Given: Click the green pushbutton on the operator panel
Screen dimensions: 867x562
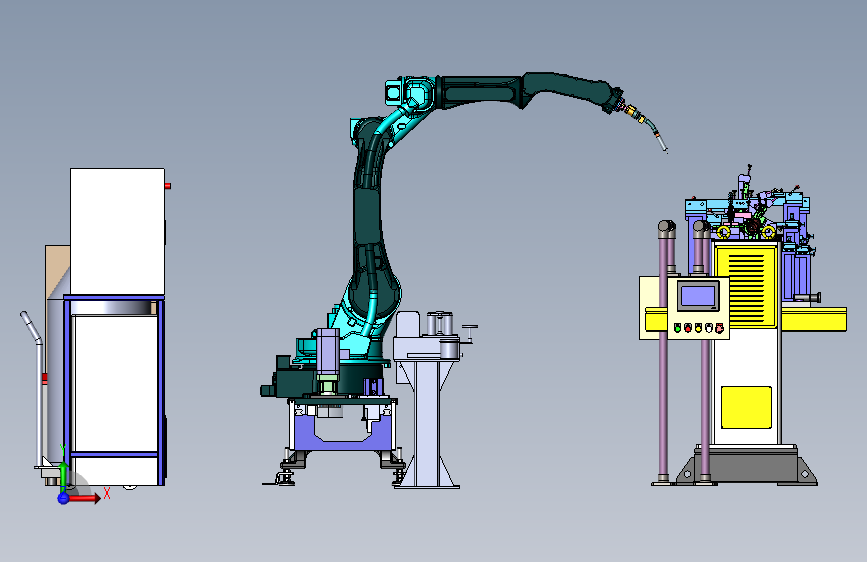Looking at the screenshot, I should click(677, 328).
